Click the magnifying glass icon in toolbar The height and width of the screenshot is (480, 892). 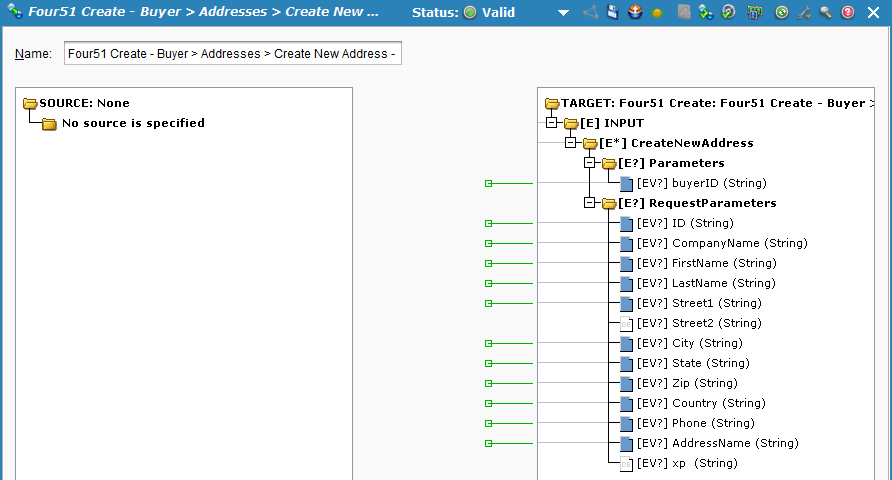pyautogui.click(x=825, y=13)
